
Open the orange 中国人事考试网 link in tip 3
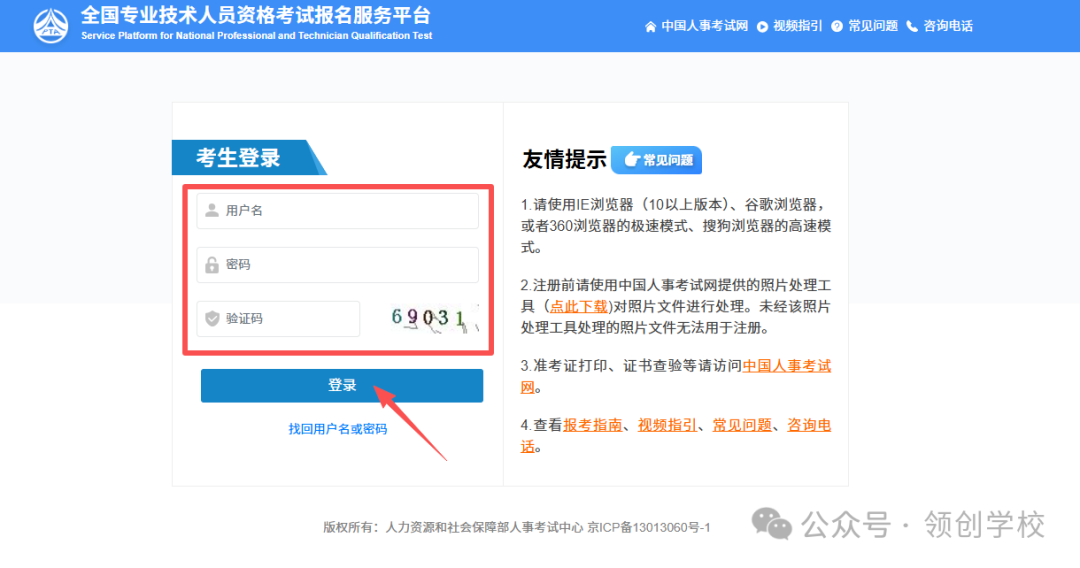coord(787,366)
